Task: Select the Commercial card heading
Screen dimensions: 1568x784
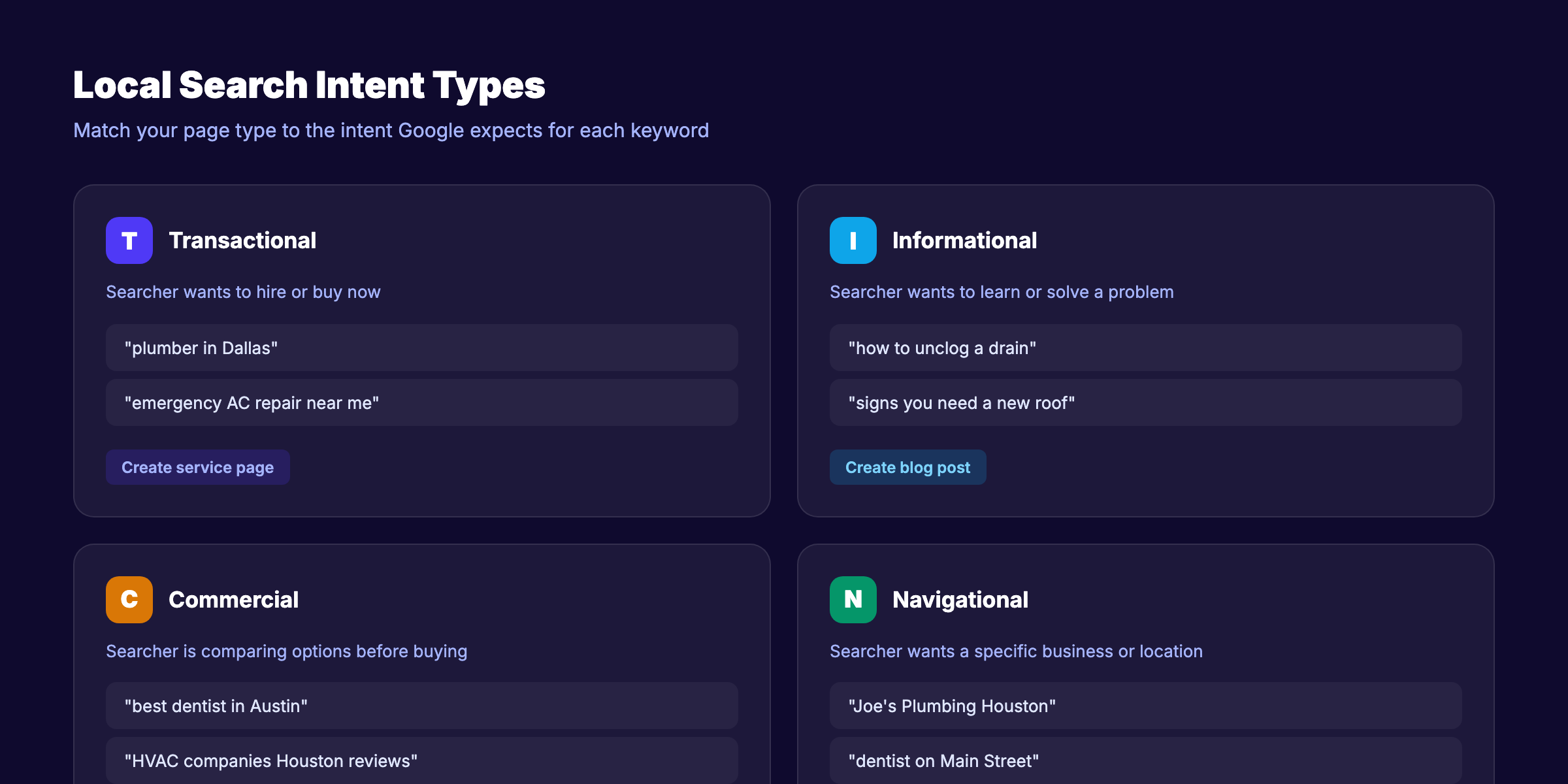Action: coord(234,600)
